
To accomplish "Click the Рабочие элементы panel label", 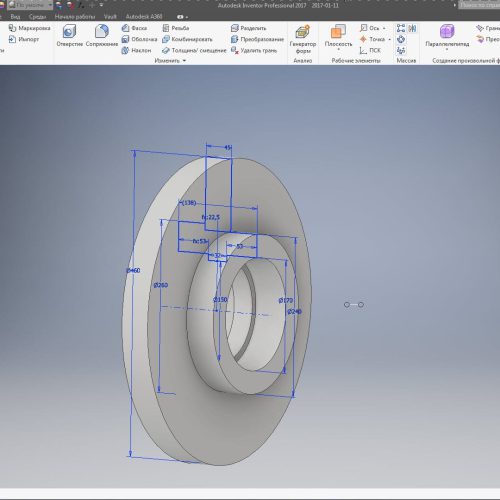I will coord(356,61).
